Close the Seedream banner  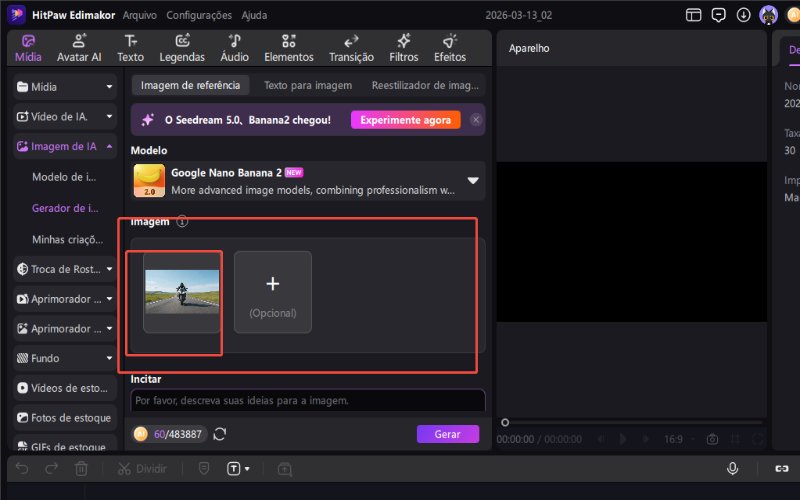click(476, 120)
